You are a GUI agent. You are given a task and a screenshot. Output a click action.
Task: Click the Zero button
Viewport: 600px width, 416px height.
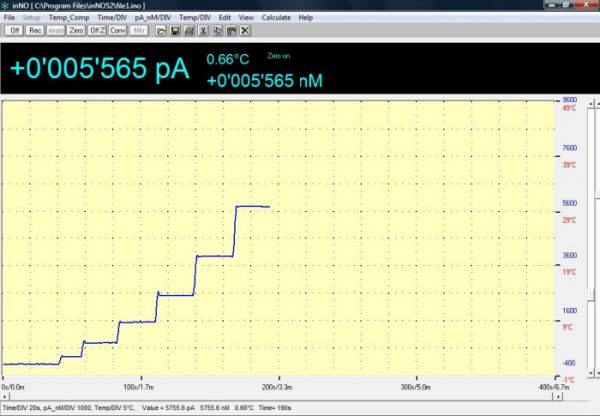(x=76, y=31)
